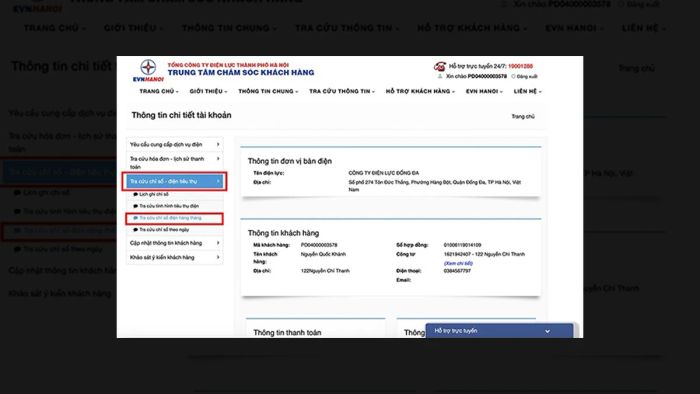Click the Trang chủ breadcrumb on the background page

[636, 68]
